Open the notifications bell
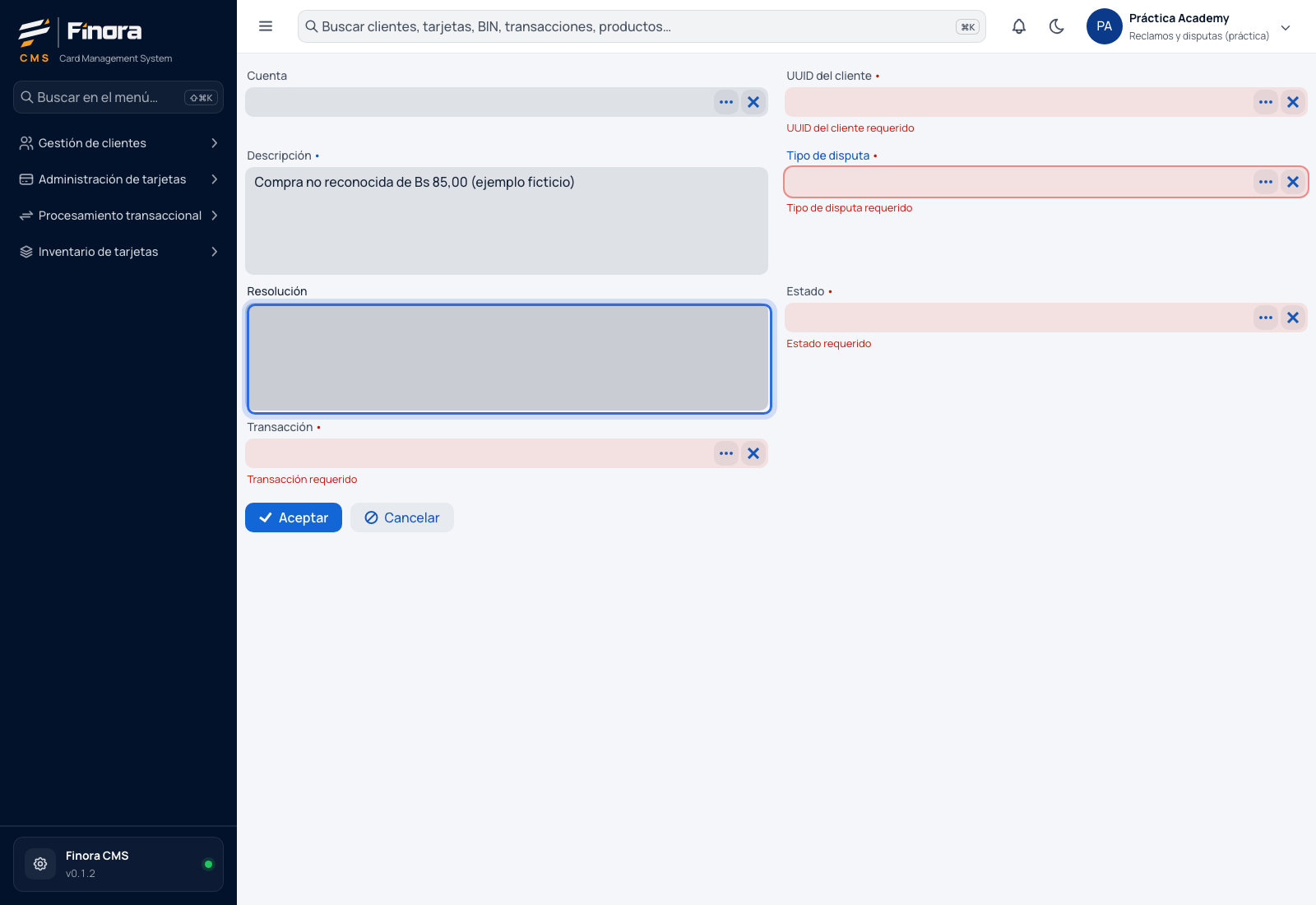 (1019, 26)
